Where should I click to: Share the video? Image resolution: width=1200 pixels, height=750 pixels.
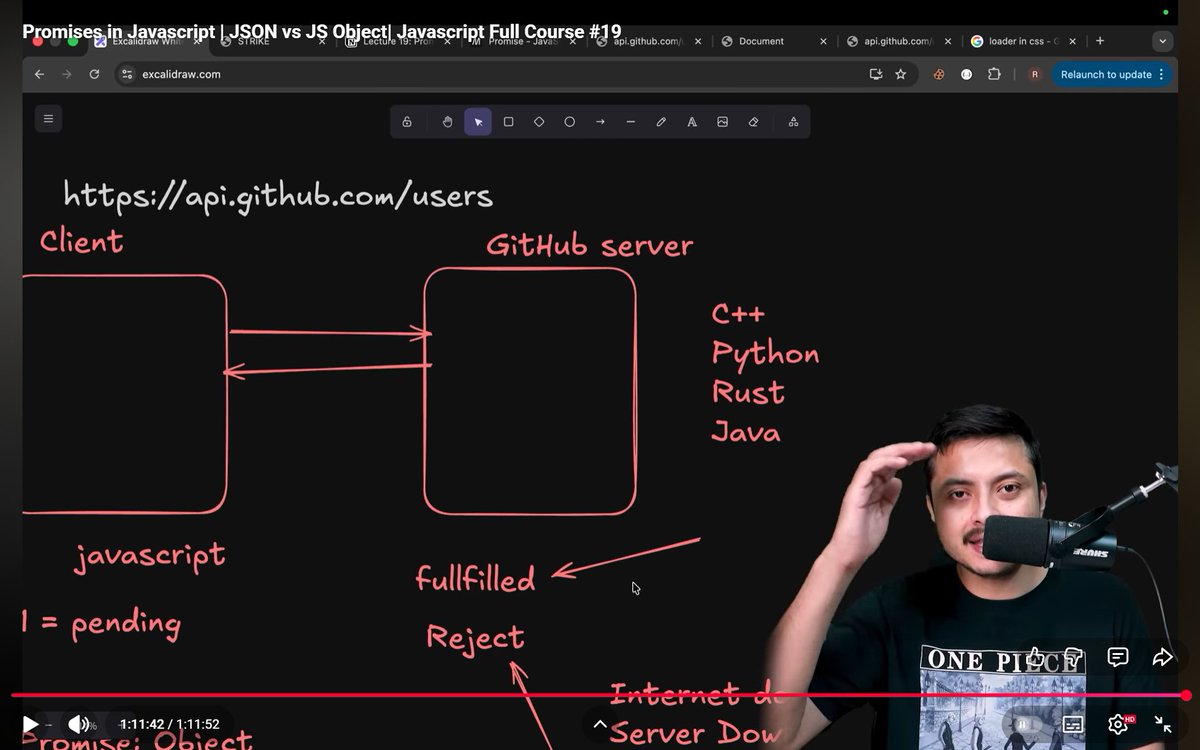pos(1162,657)
